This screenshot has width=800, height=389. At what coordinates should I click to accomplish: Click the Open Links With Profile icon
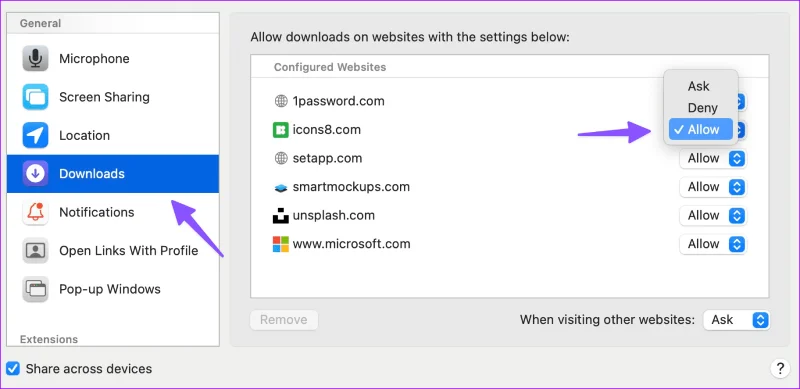point(35,251)
